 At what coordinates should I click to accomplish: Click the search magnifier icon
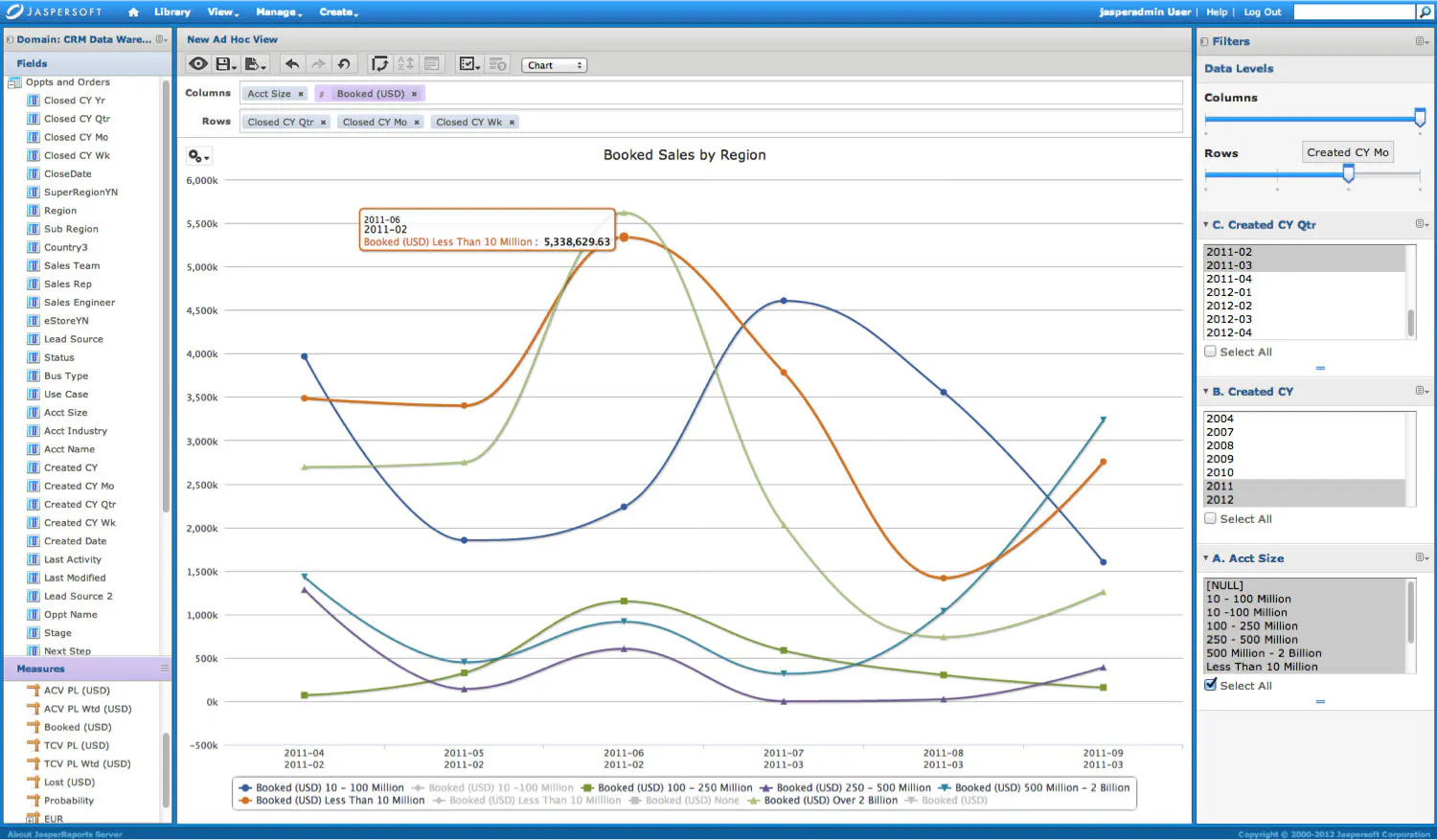click(x=1424, y=11)
